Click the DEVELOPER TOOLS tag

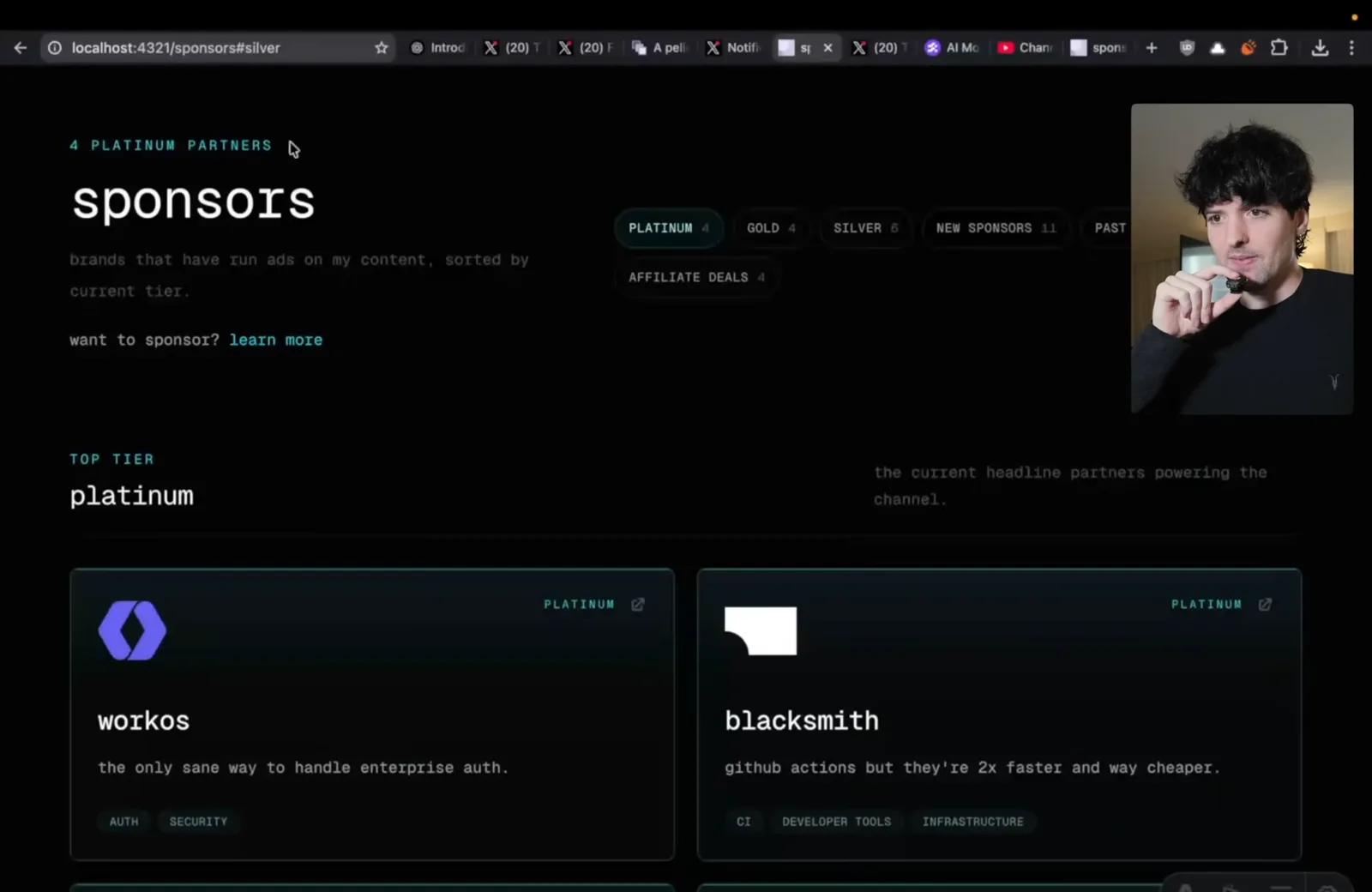[x=836, y=822]
